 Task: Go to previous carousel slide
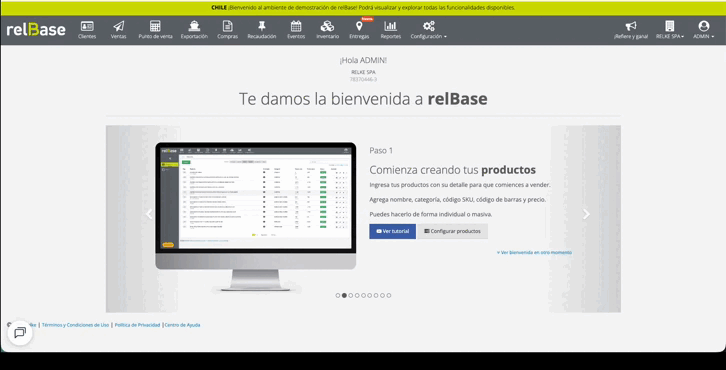point(149,214)
